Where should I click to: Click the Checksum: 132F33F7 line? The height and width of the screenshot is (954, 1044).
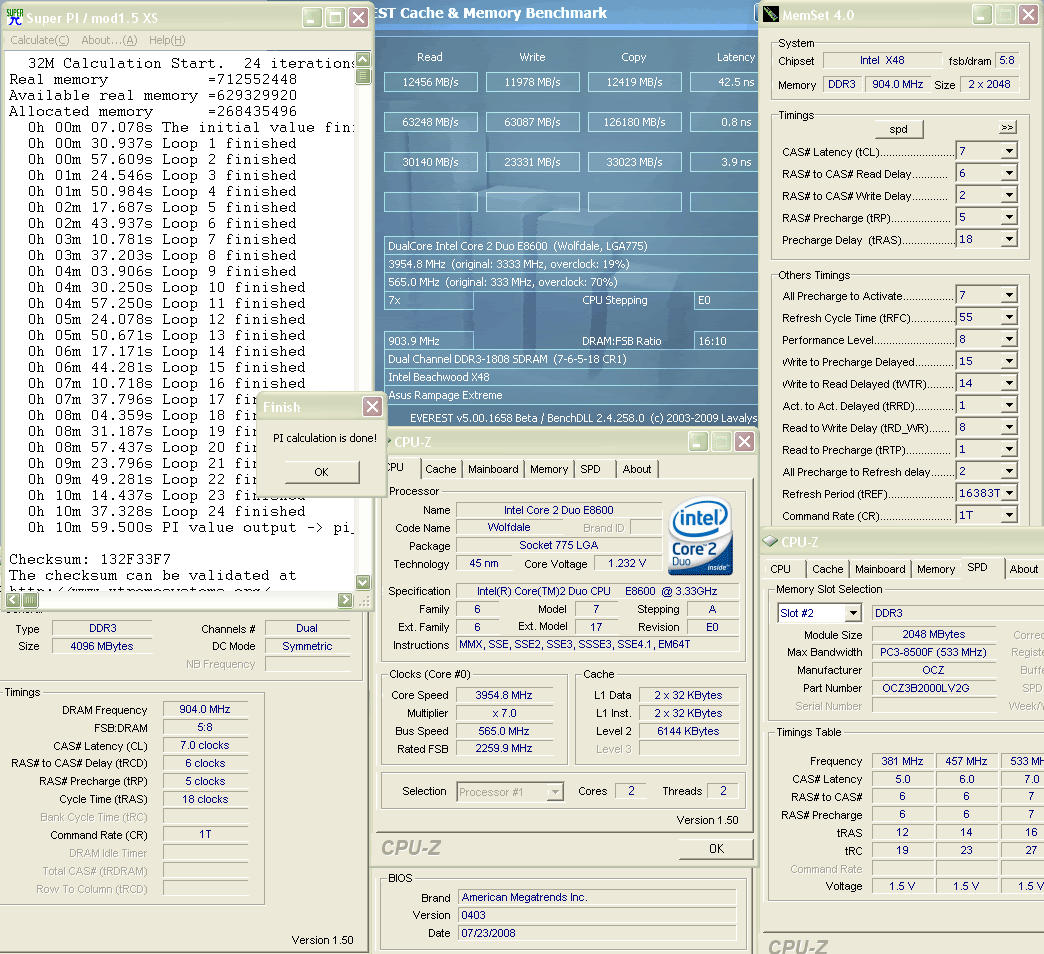coord(90,559)
